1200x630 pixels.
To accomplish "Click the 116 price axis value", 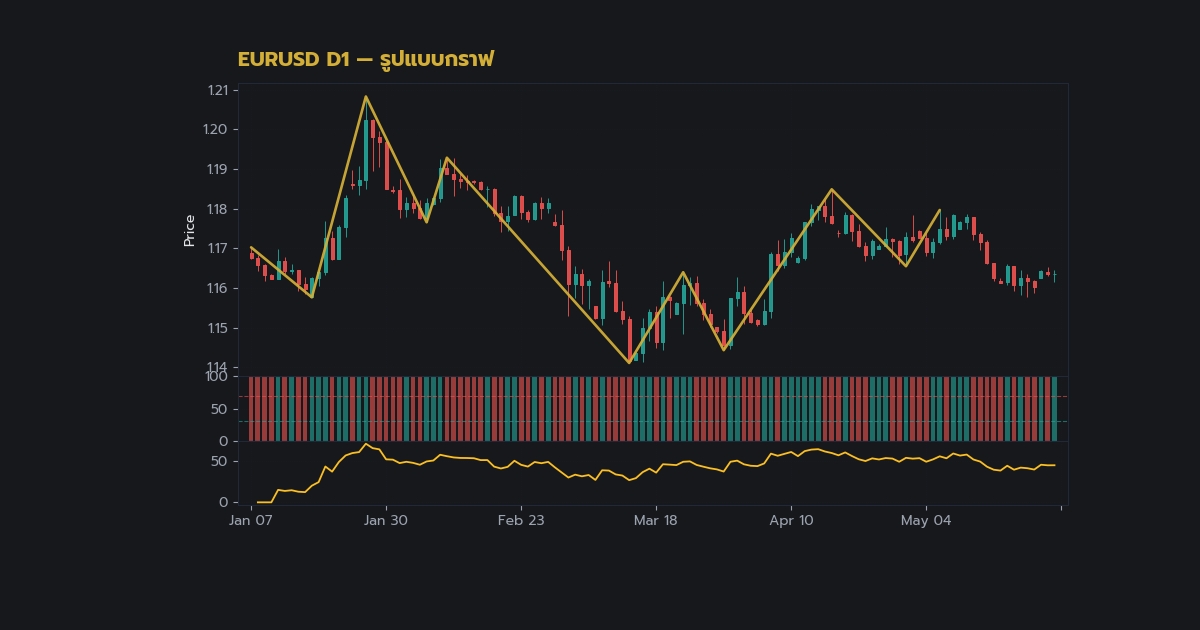I will [217, 289].
